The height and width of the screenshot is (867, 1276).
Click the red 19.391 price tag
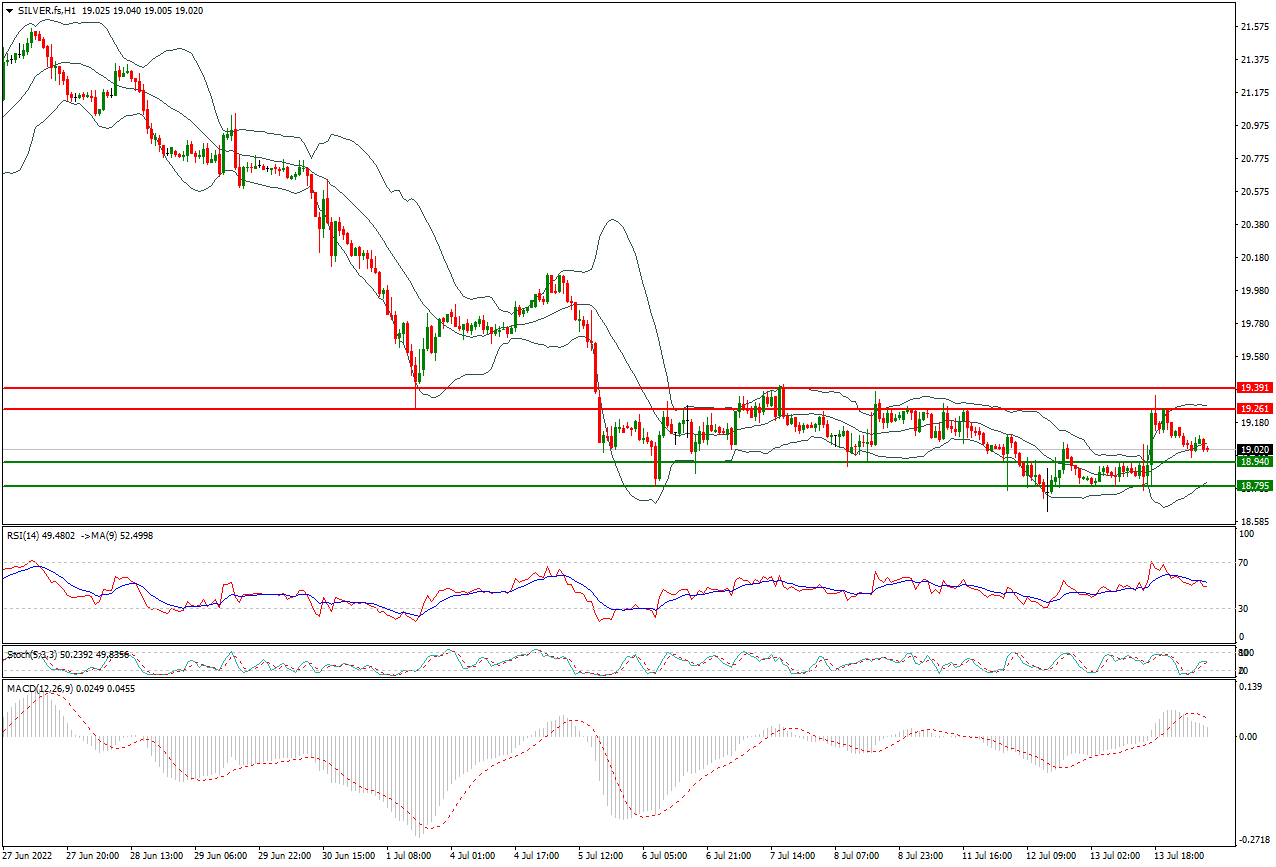click(x=1254, y=387)
